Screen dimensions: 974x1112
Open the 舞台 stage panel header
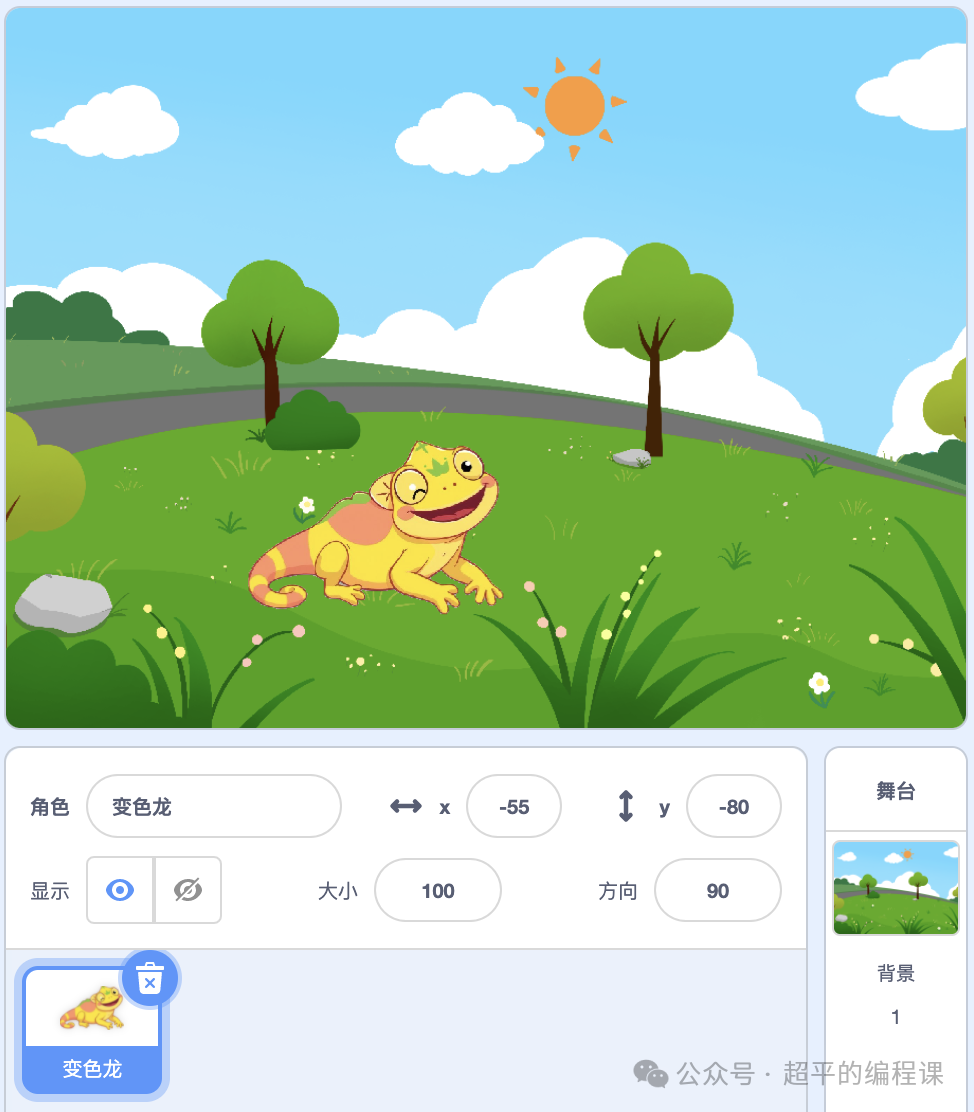point(896,789)
